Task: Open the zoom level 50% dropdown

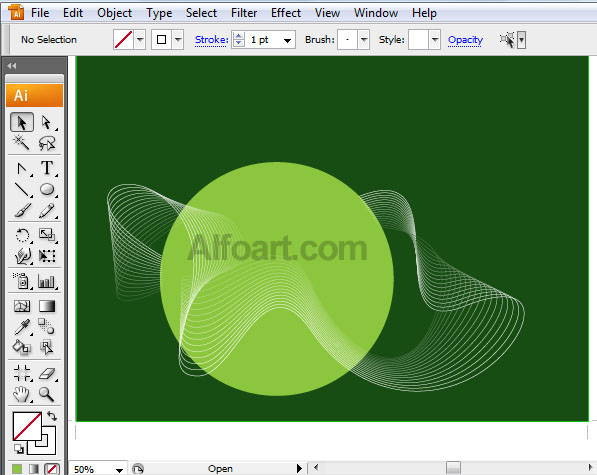Action: pos(119,470)
